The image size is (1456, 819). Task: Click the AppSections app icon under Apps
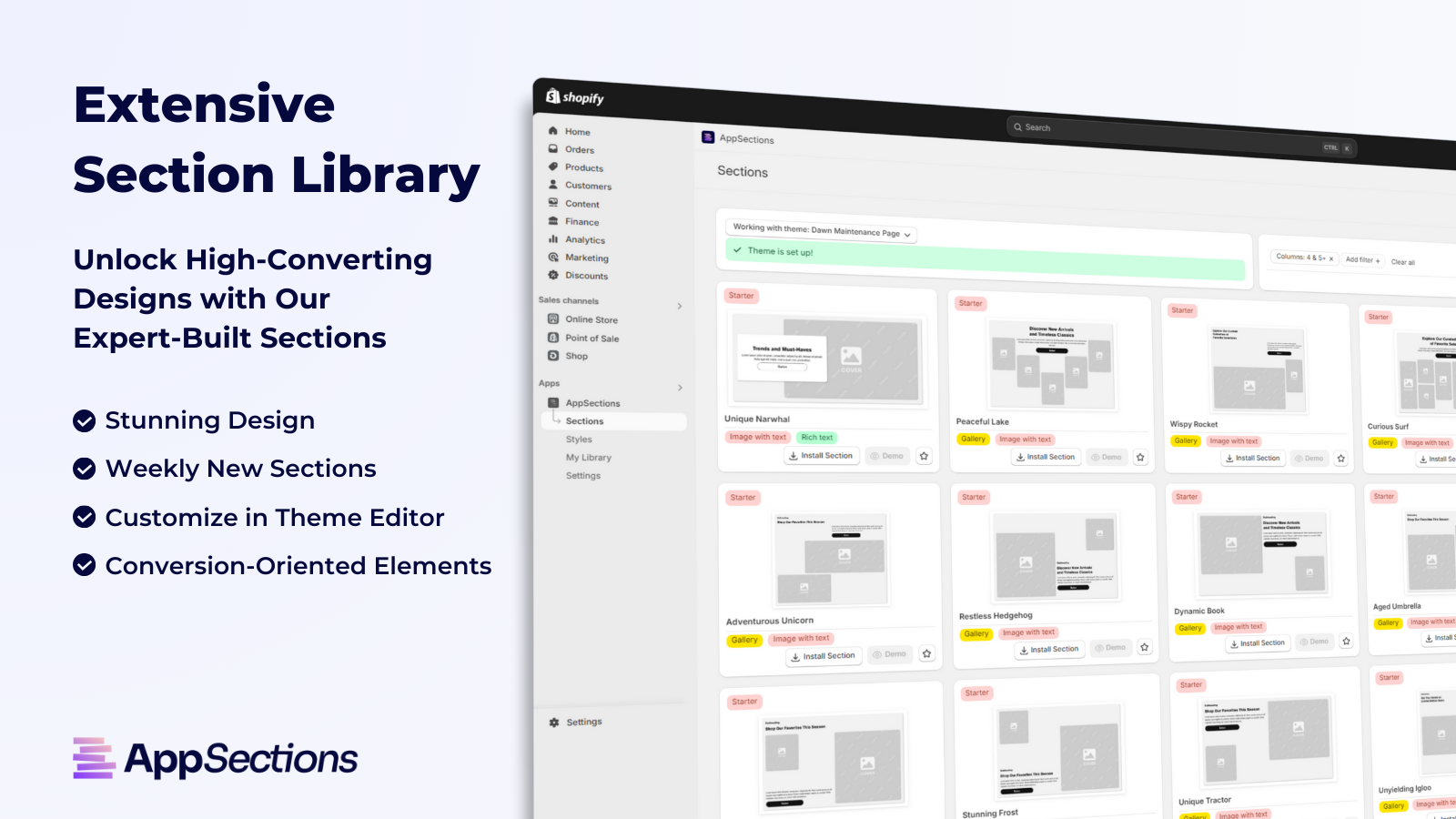[x=553, y=403]
